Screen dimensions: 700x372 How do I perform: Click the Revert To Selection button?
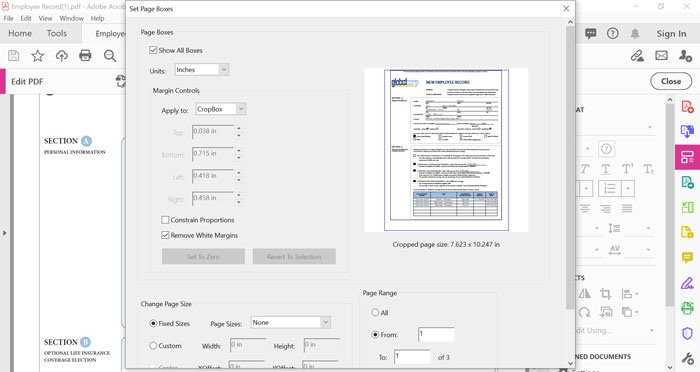click(294, 257)
